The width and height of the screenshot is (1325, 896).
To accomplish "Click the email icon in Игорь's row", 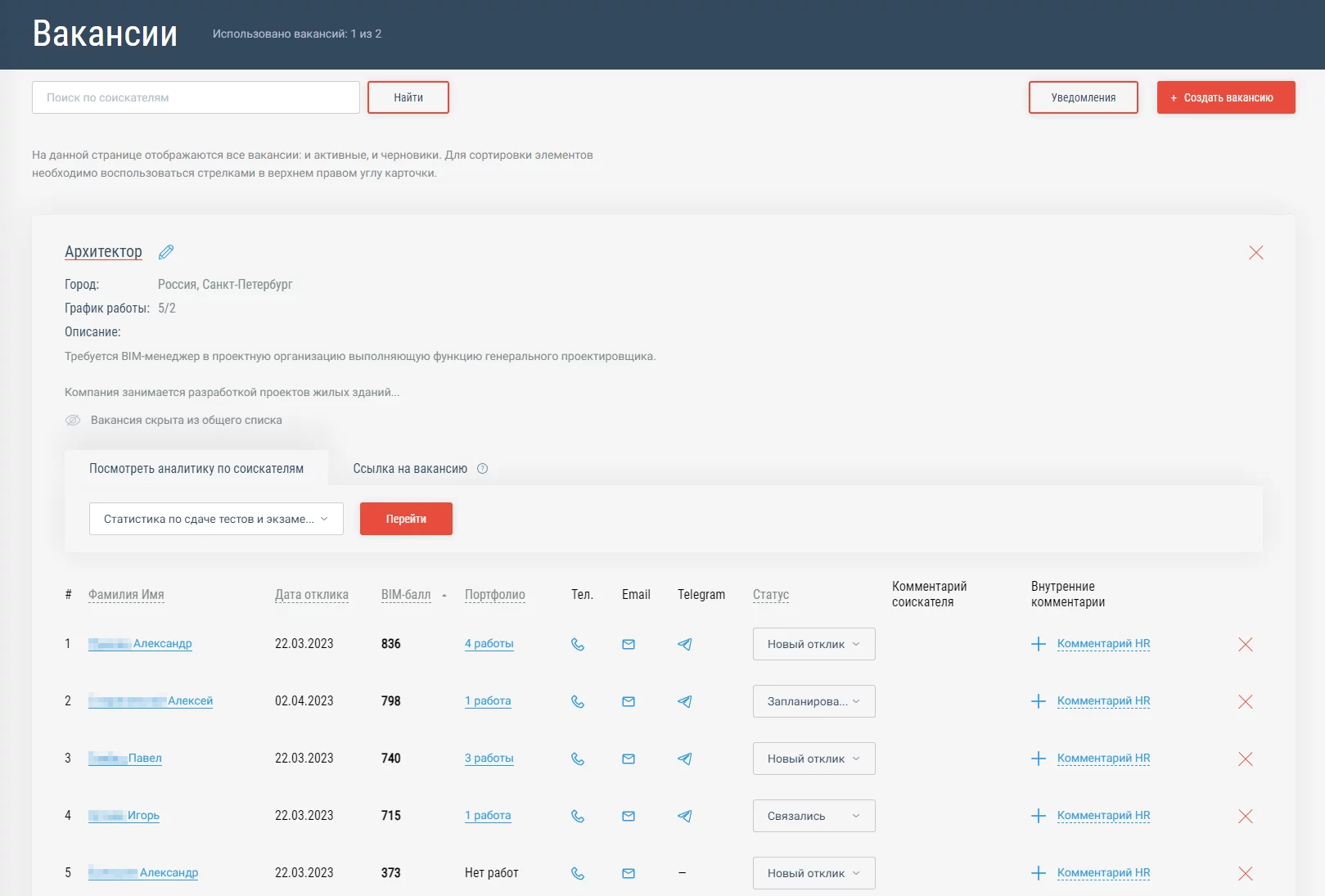I will (x=629, y=816).
